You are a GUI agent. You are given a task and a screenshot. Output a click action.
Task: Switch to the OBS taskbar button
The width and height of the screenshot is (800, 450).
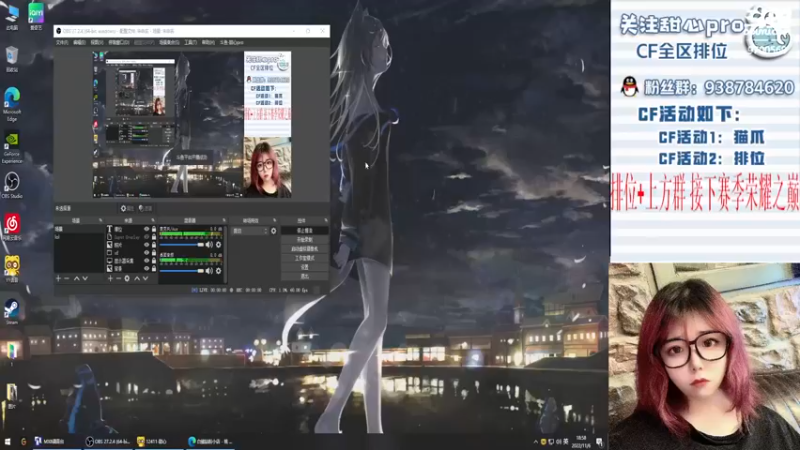(108, 442)
